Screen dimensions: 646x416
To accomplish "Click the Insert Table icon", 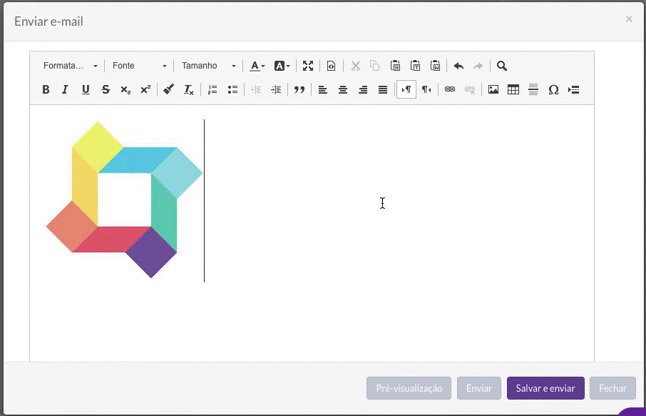I will [513, 89].
